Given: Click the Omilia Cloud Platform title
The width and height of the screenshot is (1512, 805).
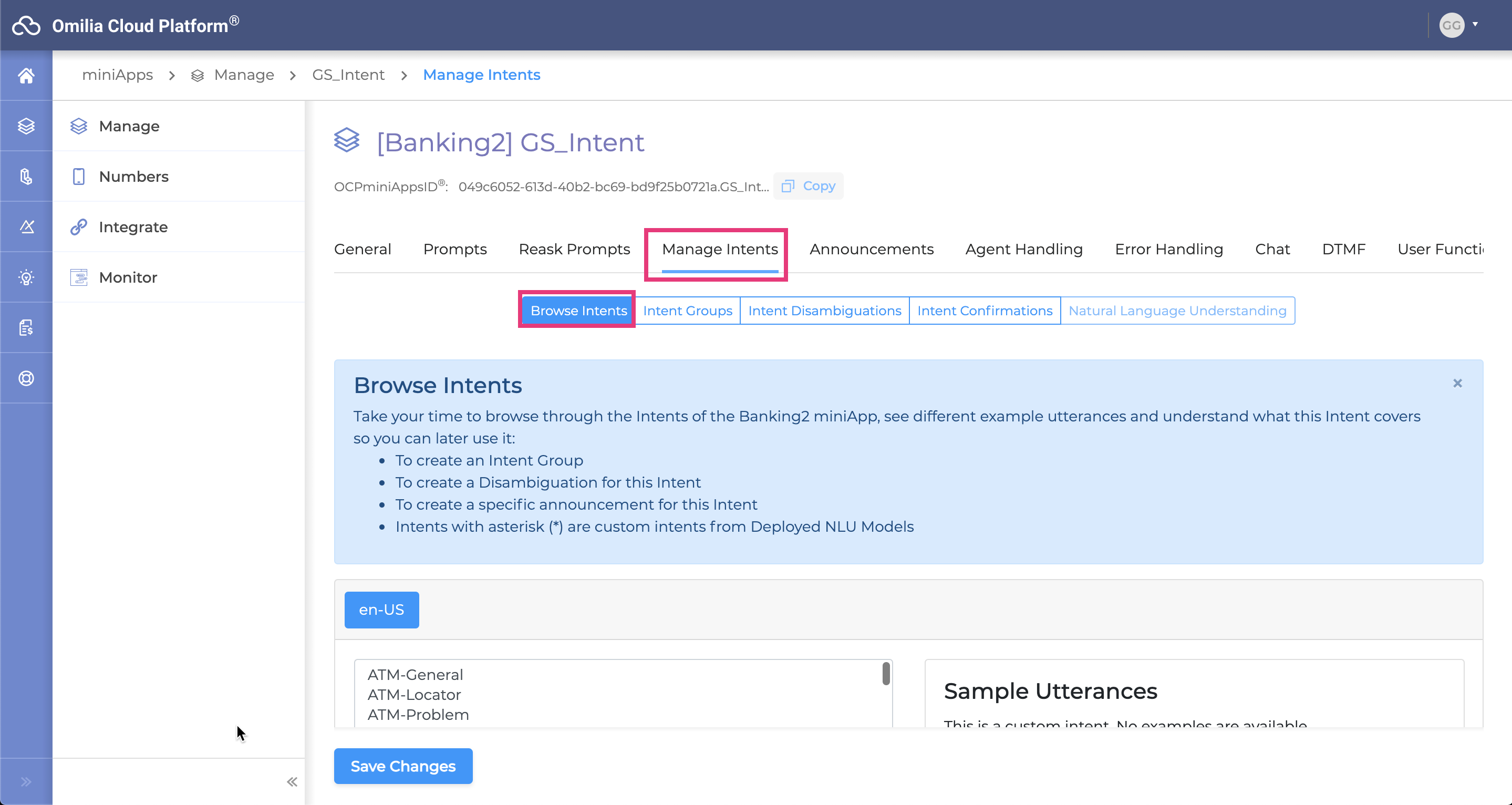Looking at the screenshot, I should (145, 25).
